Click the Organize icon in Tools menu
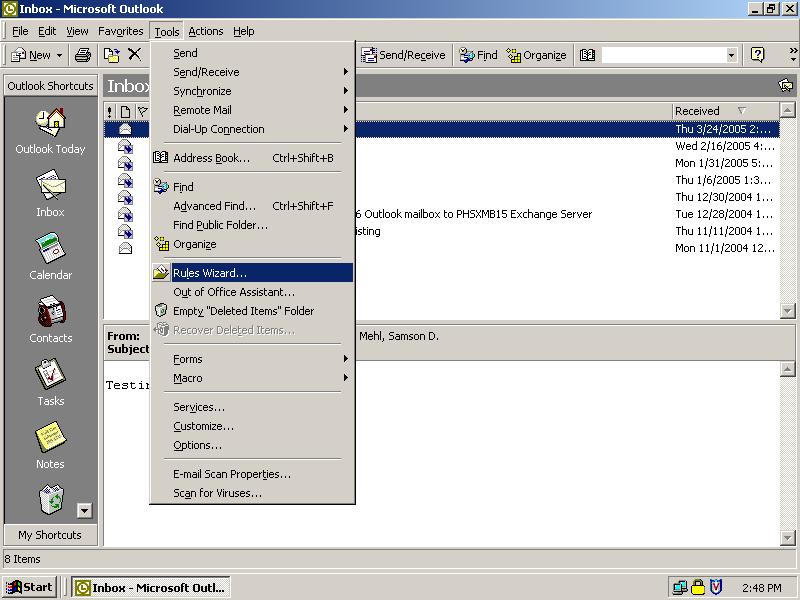 click(x=162, y=244)
